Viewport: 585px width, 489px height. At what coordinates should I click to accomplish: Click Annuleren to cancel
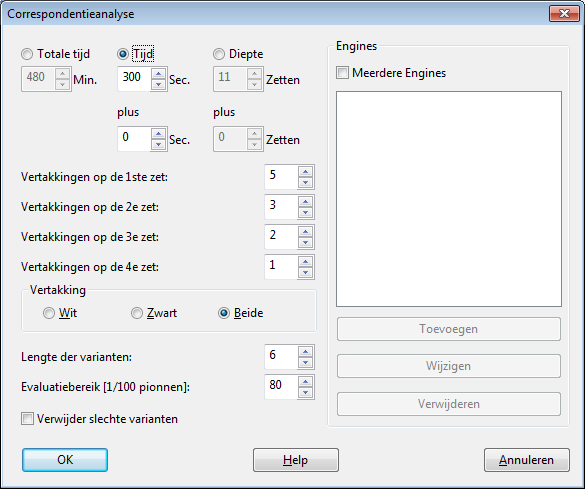click(527, 460)
